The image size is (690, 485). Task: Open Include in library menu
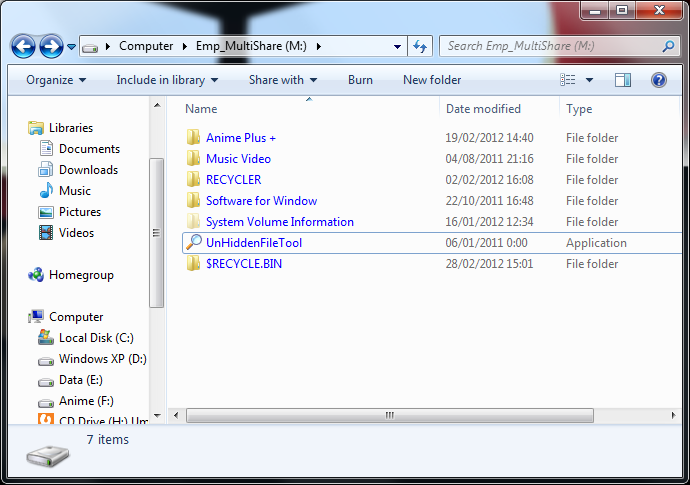[167, 80]
